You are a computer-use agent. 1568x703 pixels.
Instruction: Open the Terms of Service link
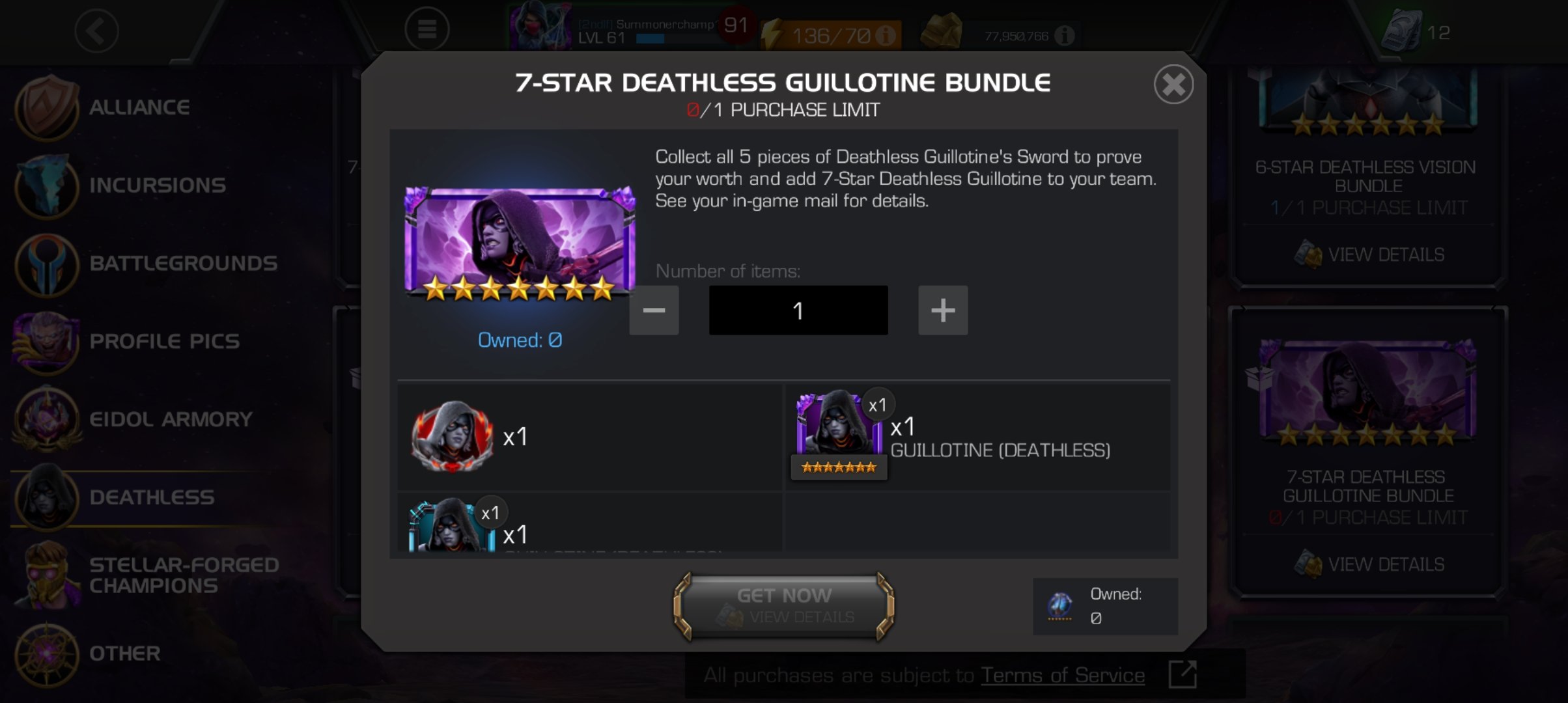[1063, 675]
